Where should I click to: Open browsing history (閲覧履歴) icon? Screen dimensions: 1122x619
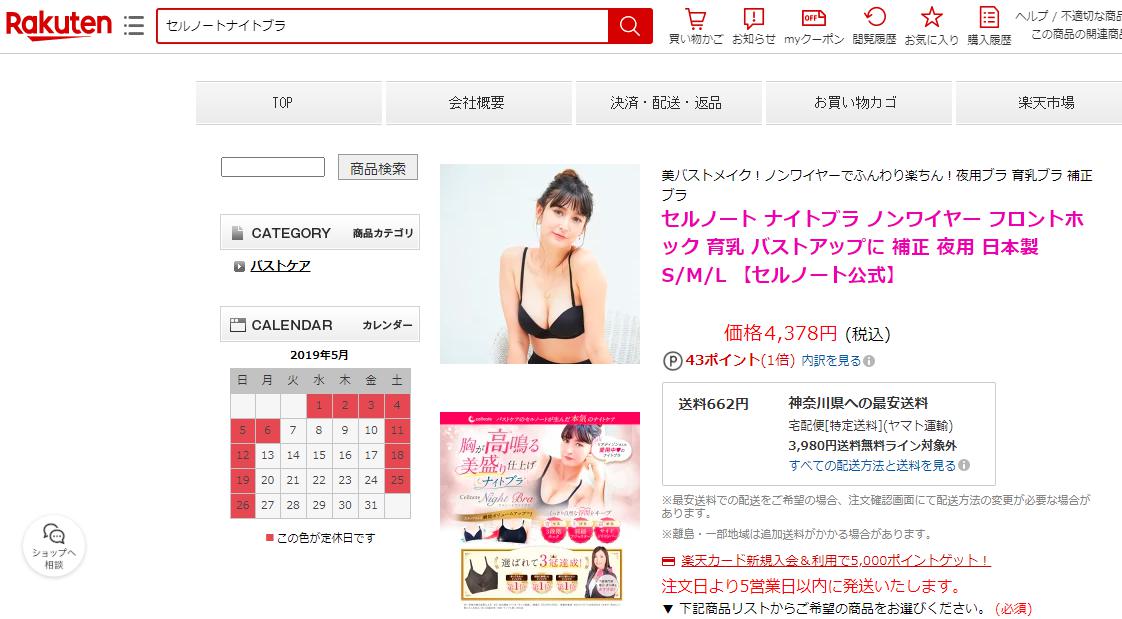(874, 26)
